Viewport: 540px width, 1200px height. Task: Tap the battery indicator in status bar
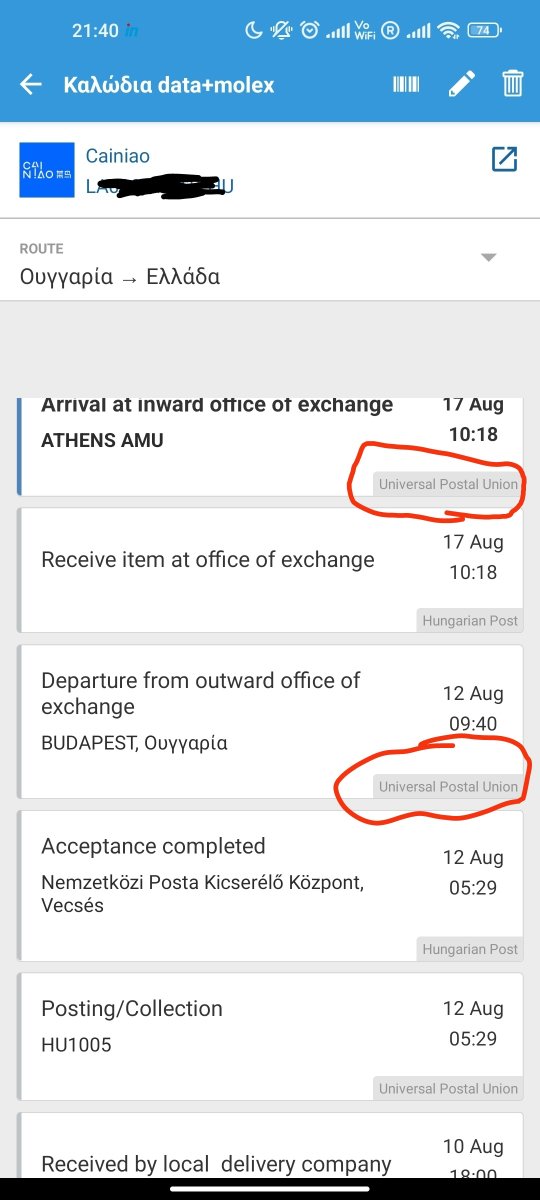point(486,30)
